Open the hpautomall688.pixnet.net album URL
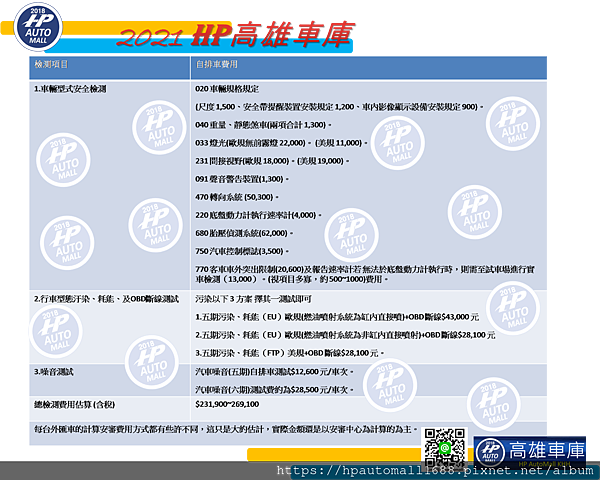600x480 pixels. coord(435,470)
